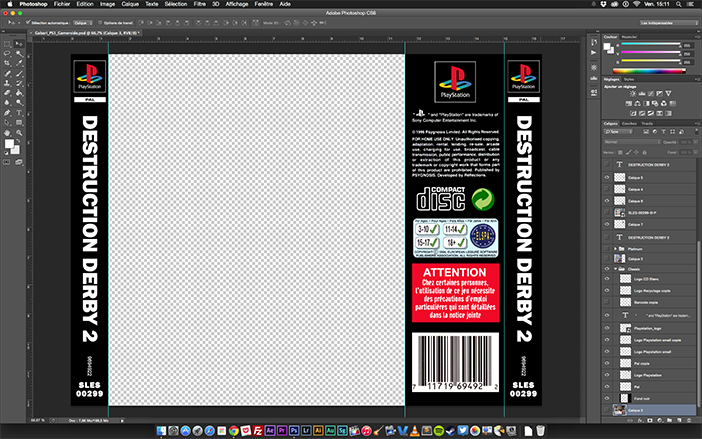Select the Pen tool
Image resolution: width=702 pixels, height=439 pixels.
coord(7,113)
